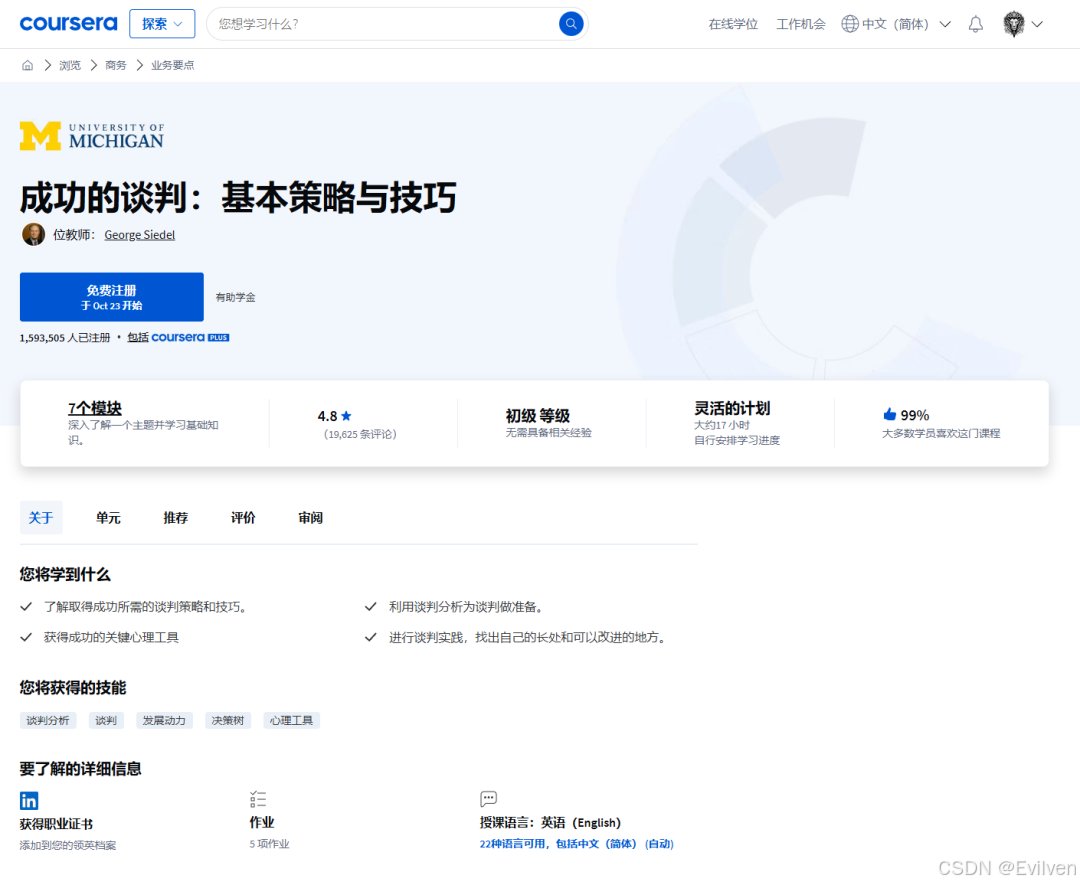Image resolution: width=1080 pixels, height=885 pixels.
Task: Click the 决策树 skill tag
Action: click(x=228, y=720)
